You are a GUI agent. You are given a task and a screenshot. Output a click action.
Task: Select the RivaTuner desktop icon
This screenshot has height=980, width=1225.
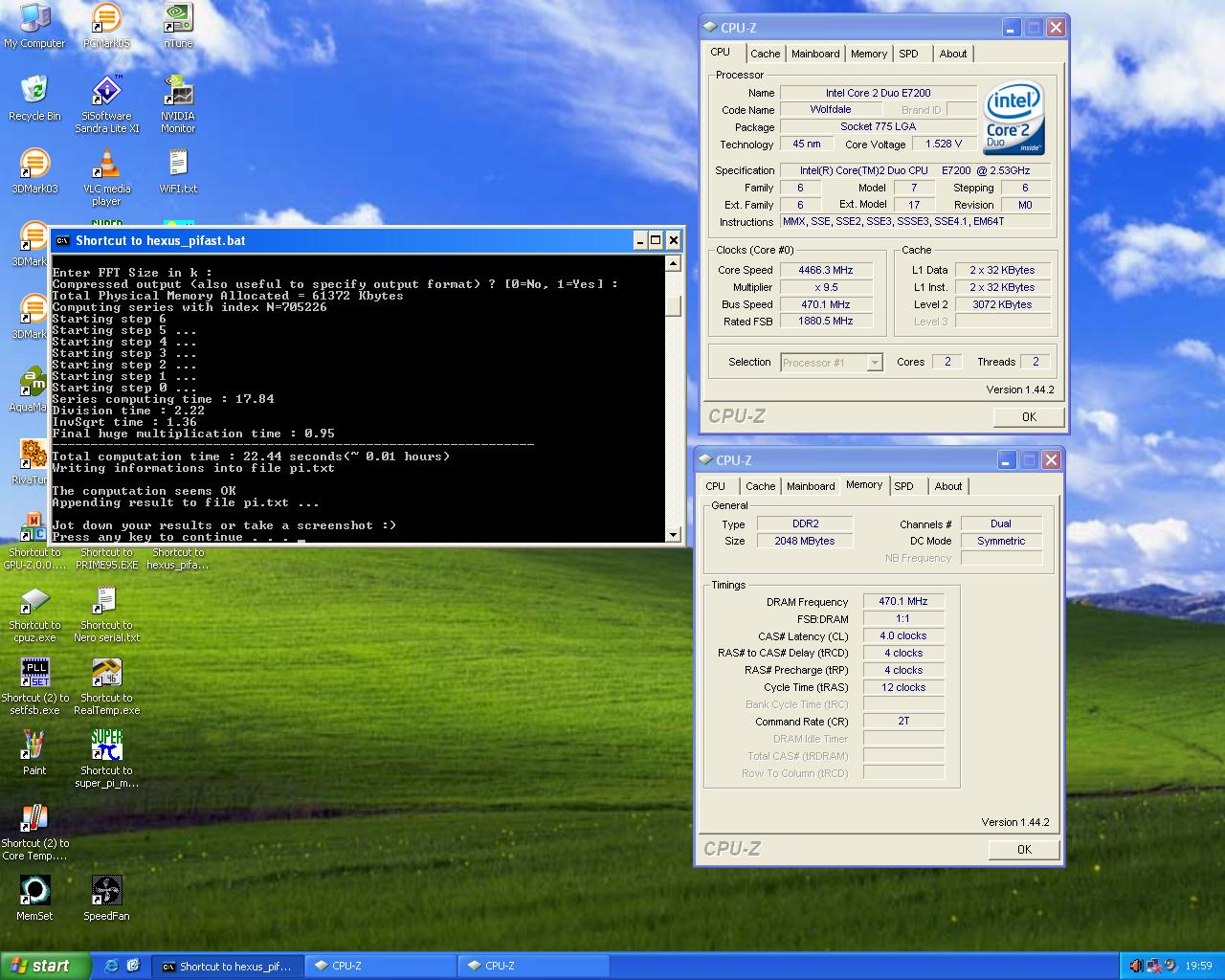pos(29,462)
